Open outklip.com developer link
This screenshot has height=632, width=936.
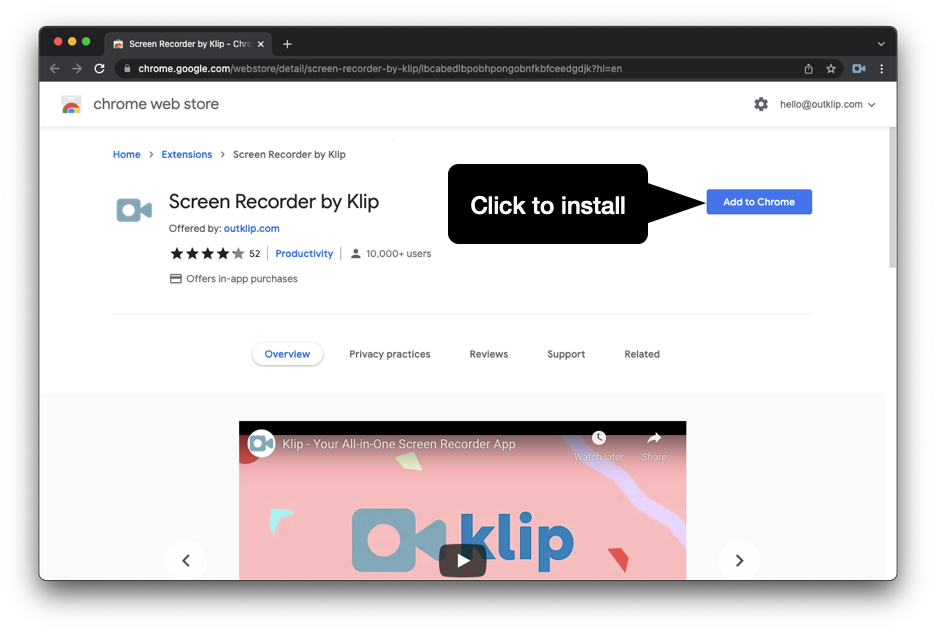(251, 229)
